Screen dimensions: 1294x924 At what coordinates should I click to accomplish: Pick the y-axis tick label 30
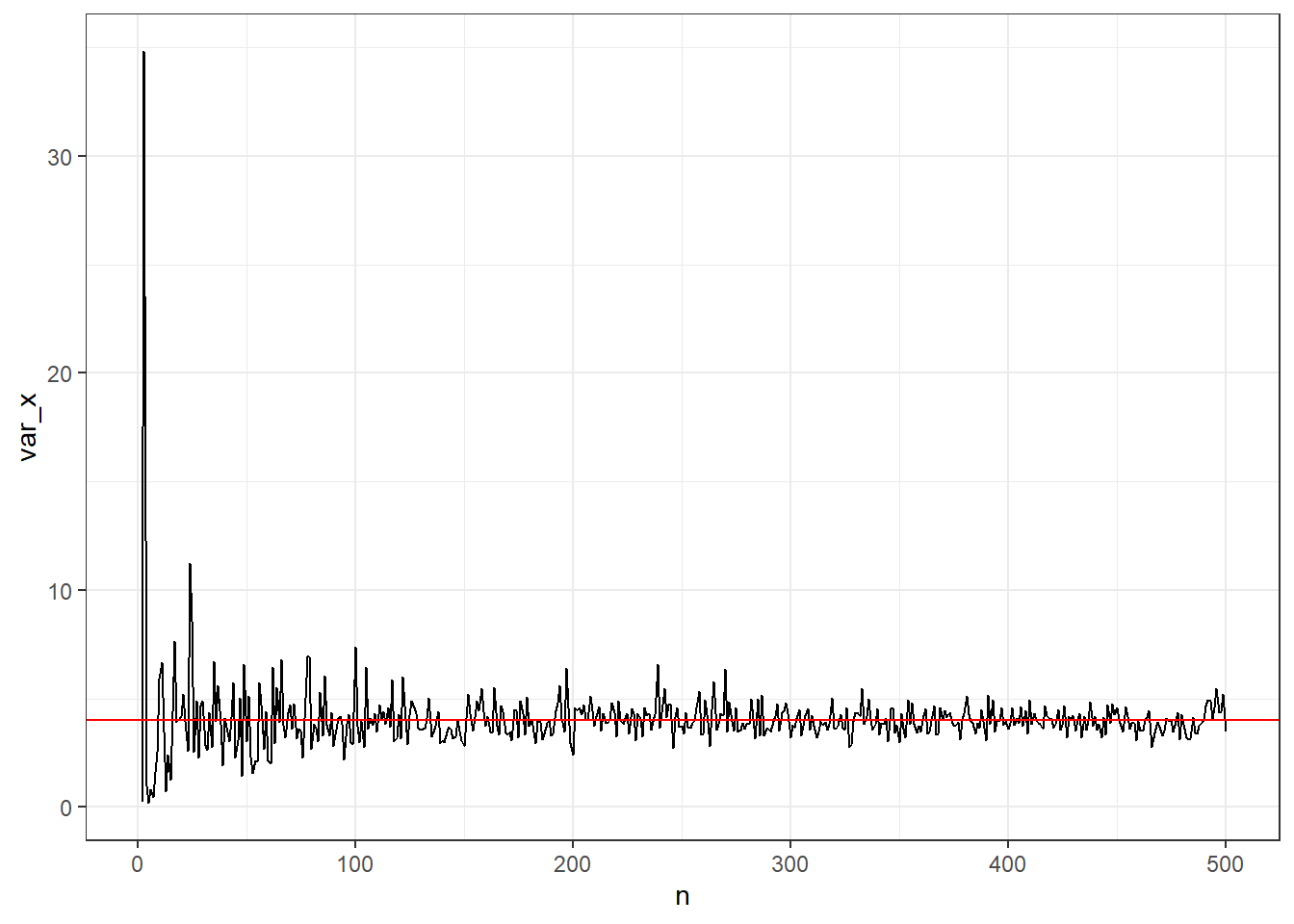(x=60, y=157)
